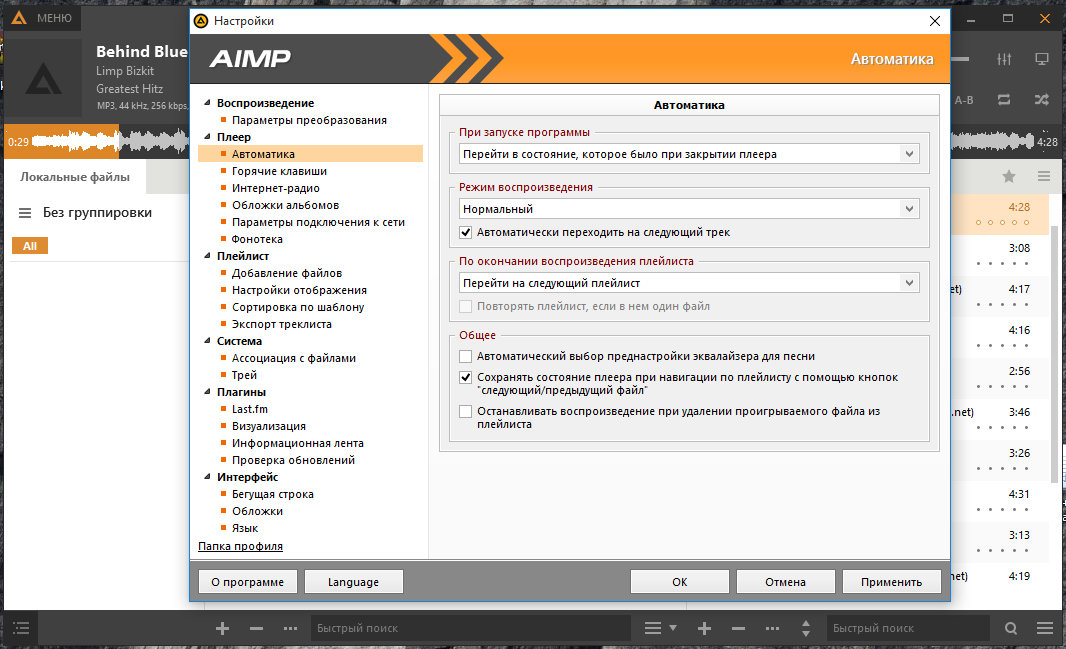Image resolution: width=1066 pixels, height=649 pixels.
Task: Select Параметры преобразования in settings tree
Action: (309, 120)
